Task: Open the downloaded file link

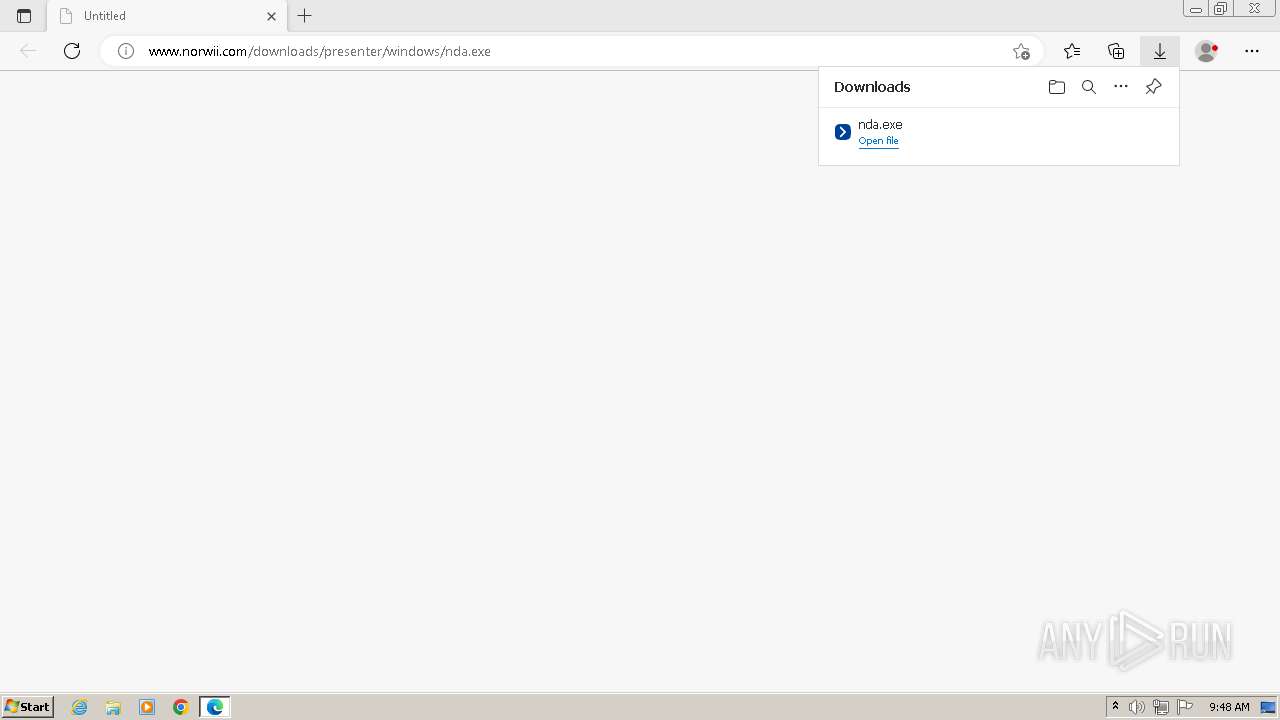Action: point(878,141)
